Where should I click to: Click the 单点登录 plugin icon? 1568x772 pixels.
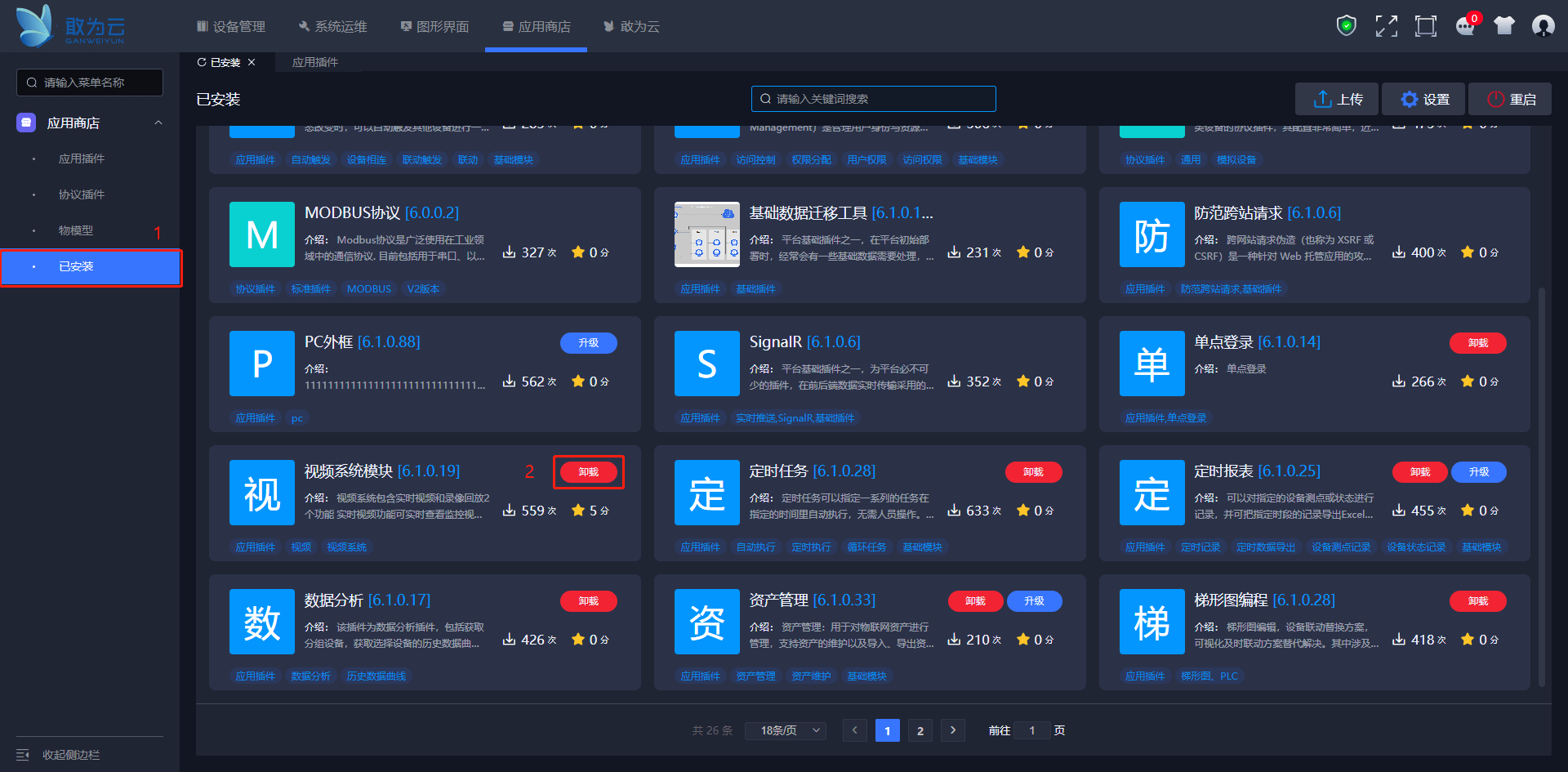click(1151, 364)
